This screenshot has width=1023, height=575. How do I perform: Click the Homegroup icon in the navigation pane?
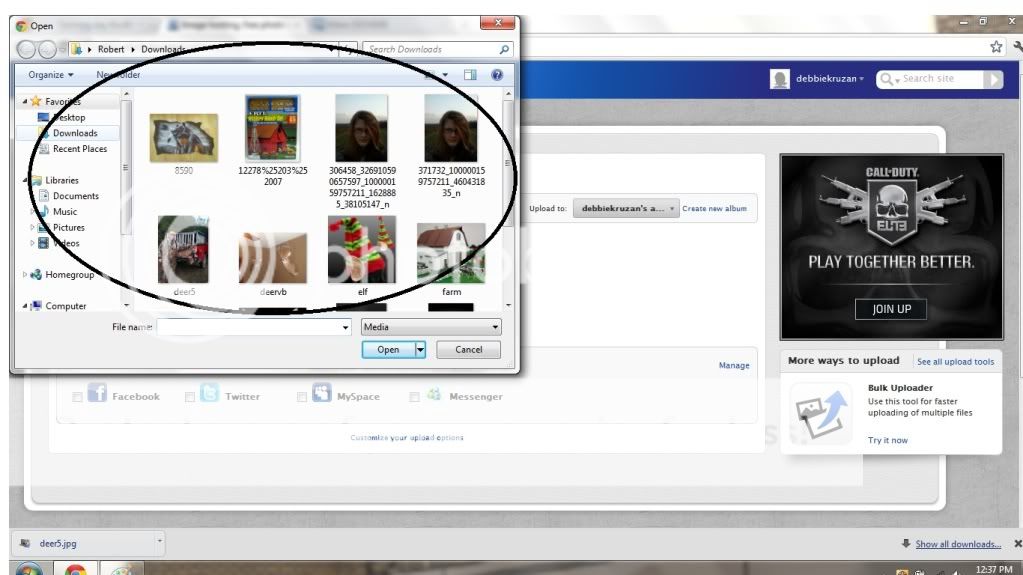(37, 275)
